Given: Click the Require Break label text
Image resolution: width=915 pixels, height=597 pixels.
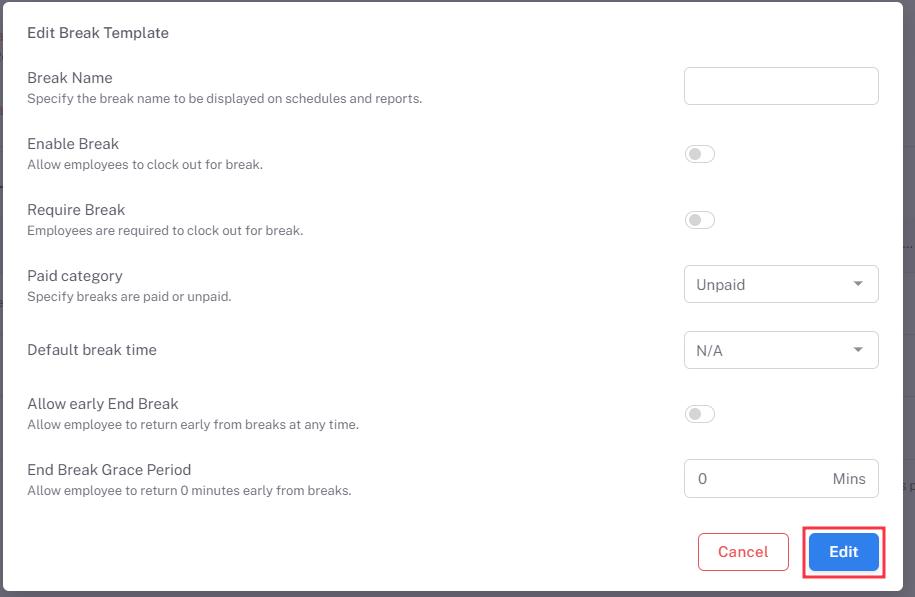Looking at the screenshot, I should [x=76, y=210].
